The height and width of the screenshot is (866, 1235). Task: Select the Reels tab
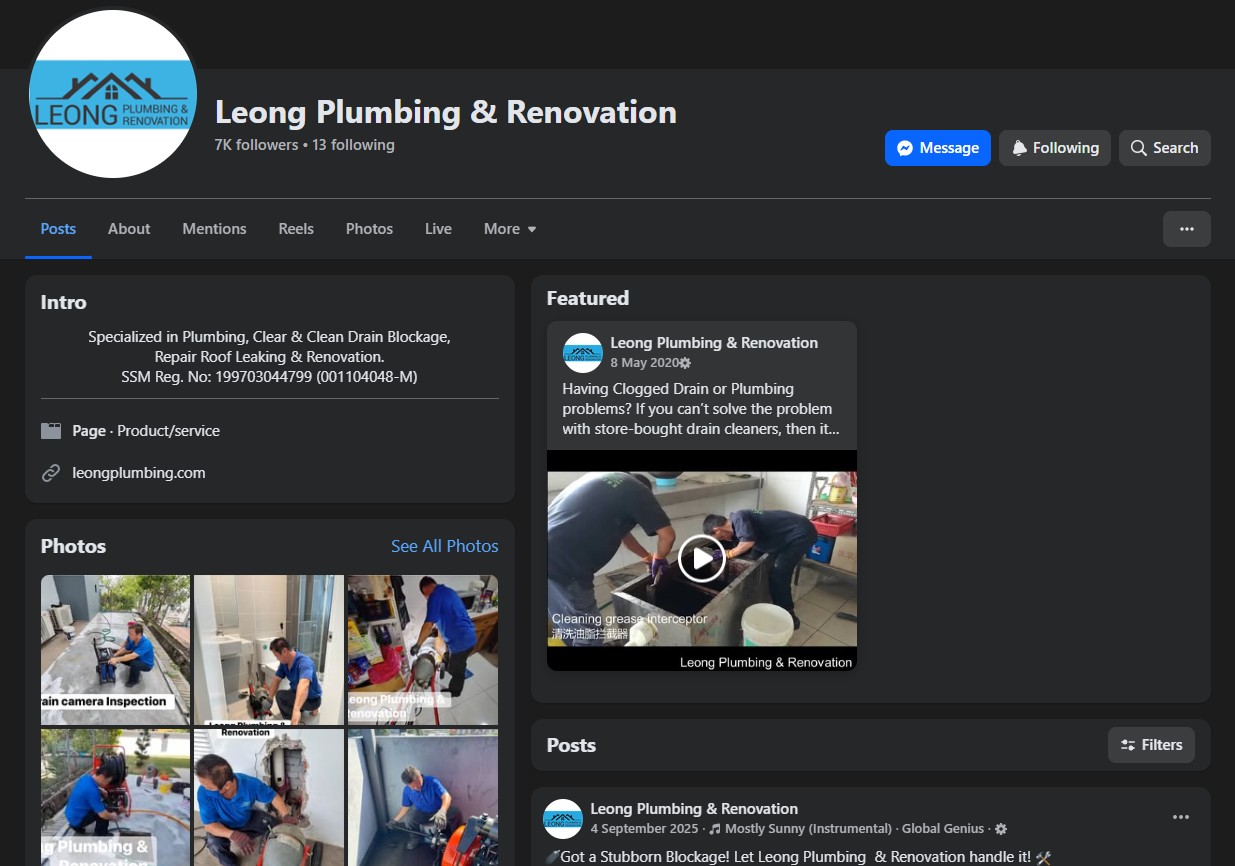click(x=295, y=229)
